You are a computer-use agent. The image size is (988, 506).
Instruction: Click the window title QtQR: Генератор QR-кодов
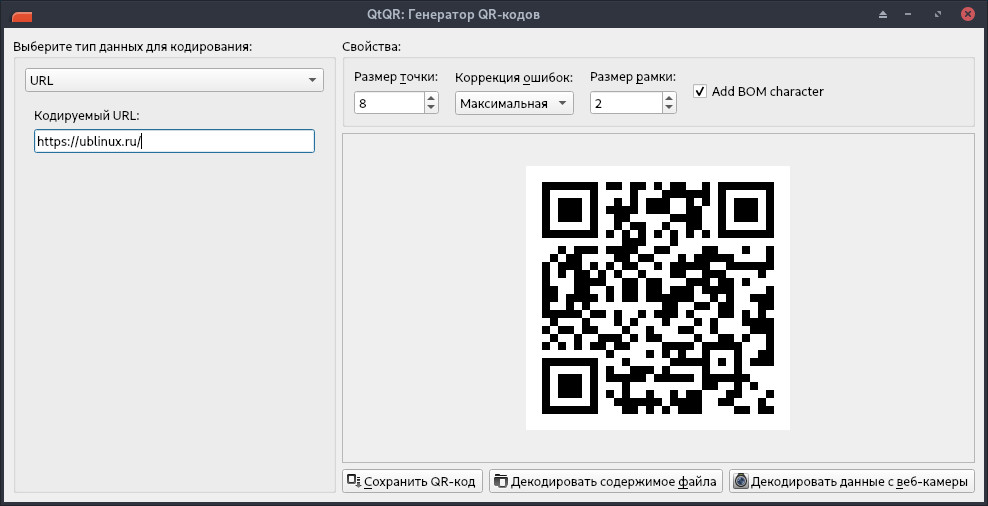(454, 14)
